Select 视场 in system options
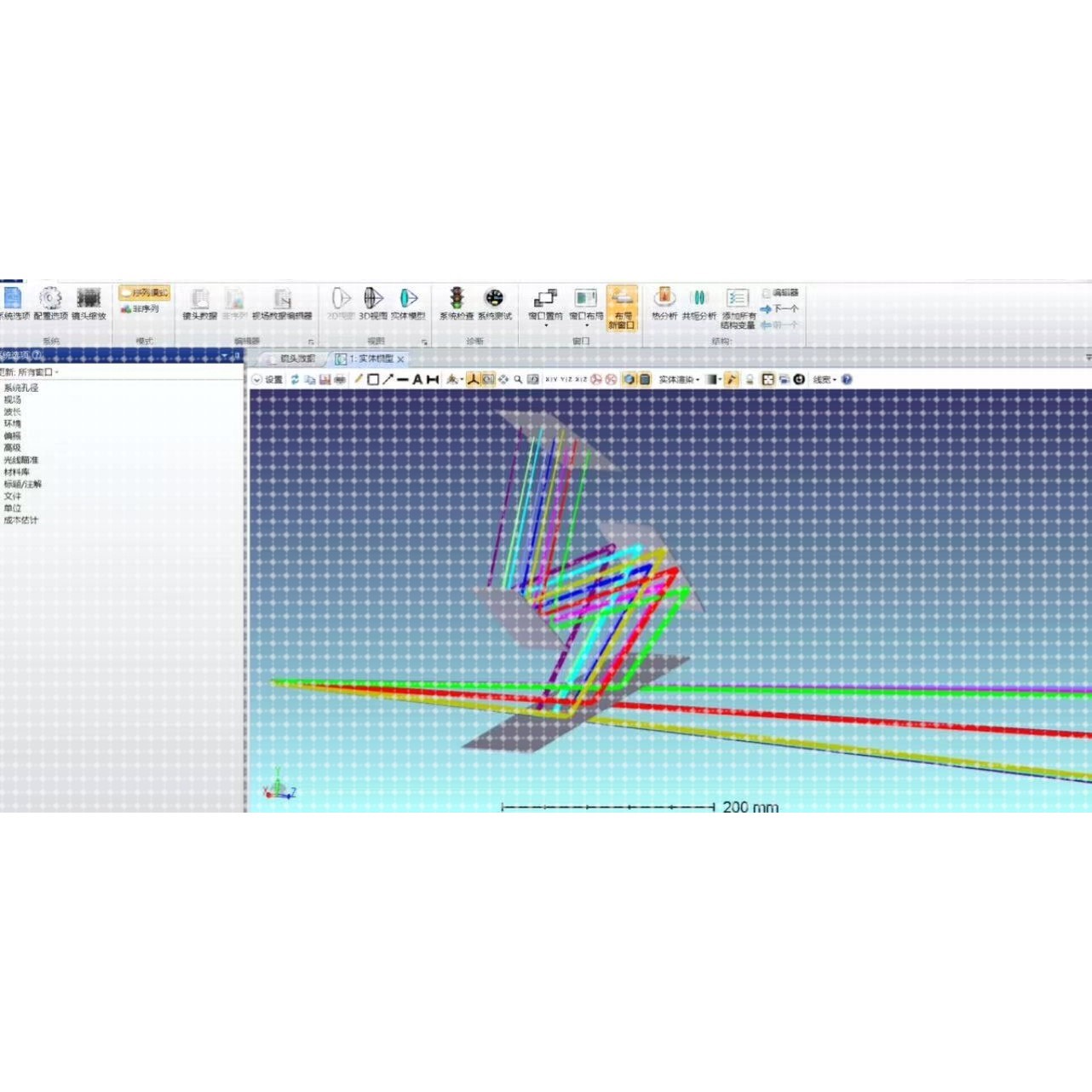The width and height of the screenshot is (1092, 1092). pos(12,399)
